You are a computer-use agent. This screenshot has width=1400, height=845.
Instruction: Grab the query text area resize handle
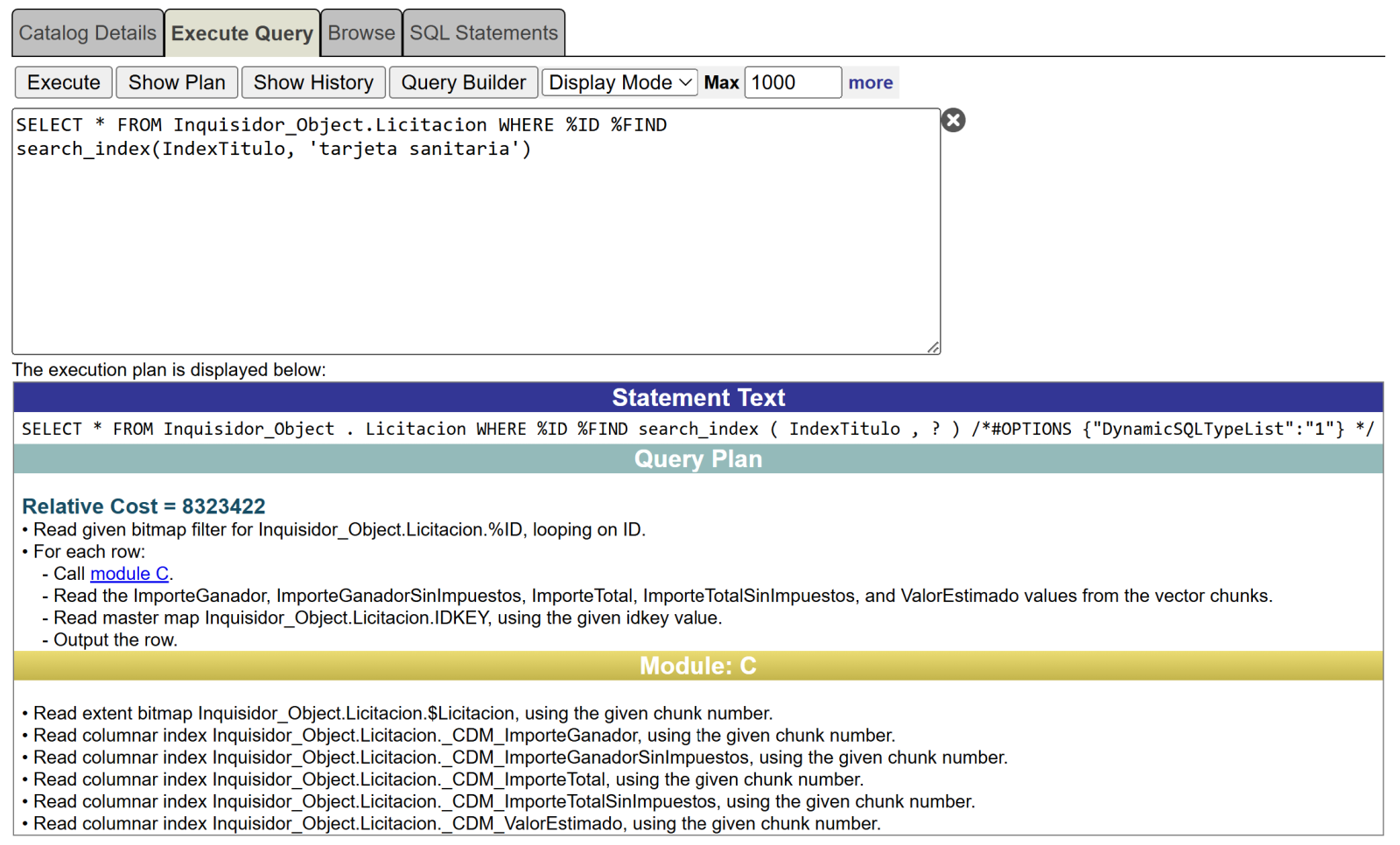coord(933,347)
